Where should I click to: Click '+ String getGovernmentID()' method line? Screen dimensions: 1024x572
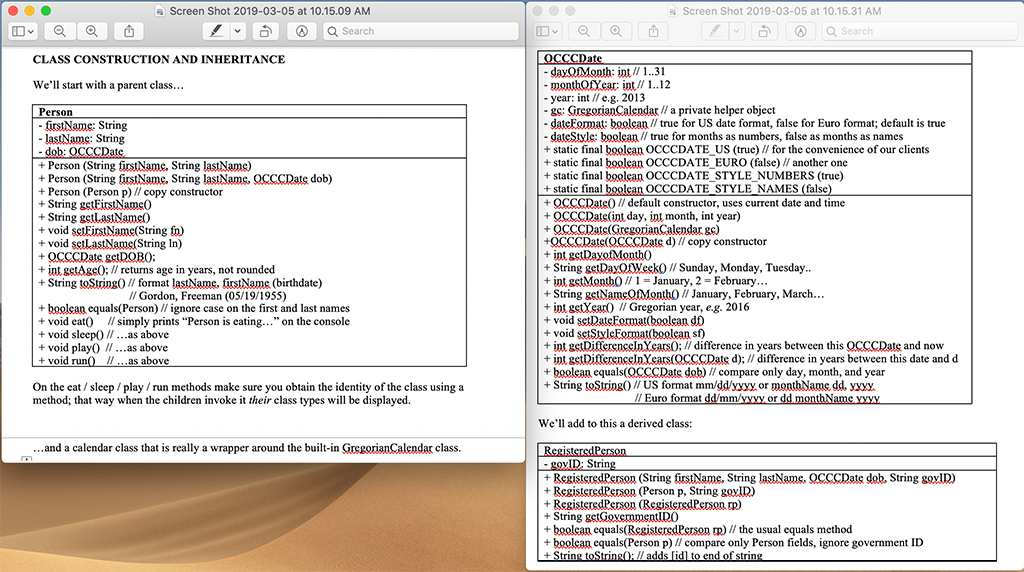pyautogui.click(x=611, y=516)
